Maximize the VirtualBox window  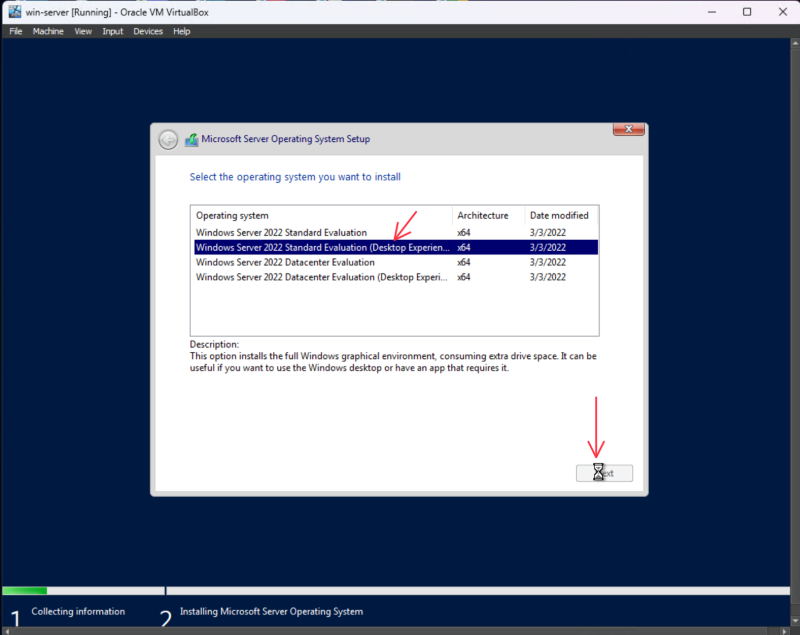tap(747, 12)
